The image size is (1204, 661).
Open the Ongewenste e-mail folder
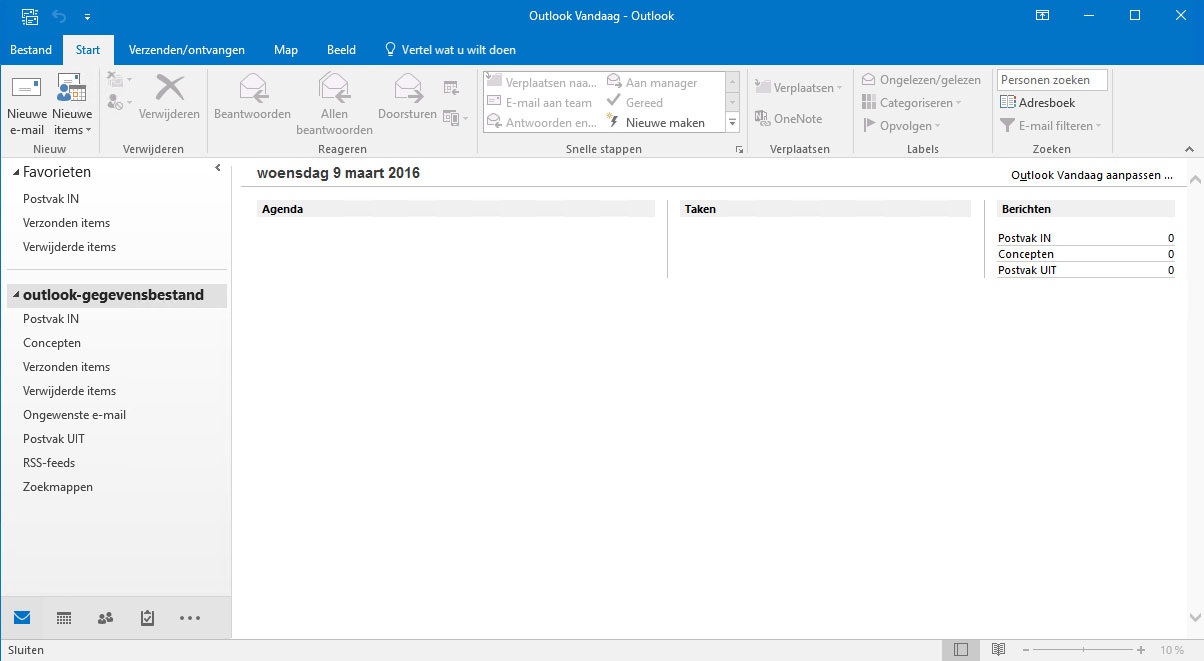pos(74,415)
